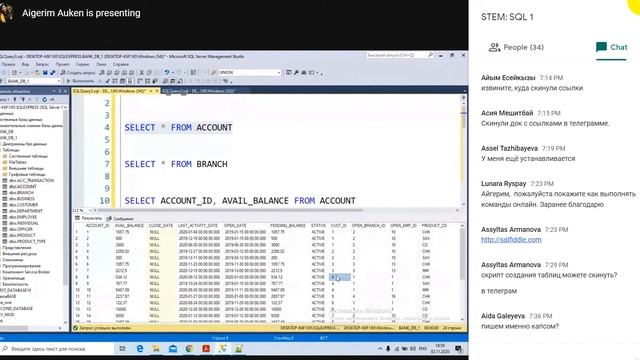
Task: Click the notification center icon in system tray
Action: pos(459,349)
